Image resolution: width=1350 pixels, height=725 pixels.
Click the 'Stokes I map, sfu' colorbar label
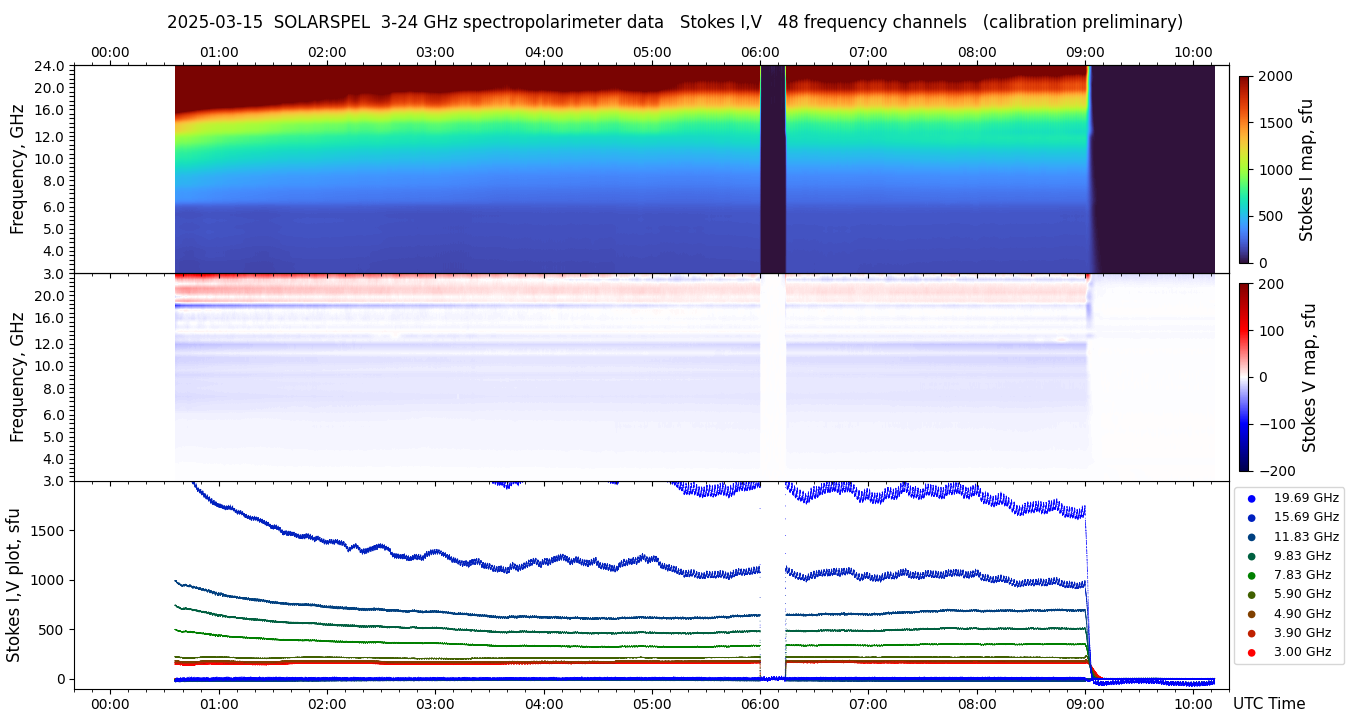[1306, 170]
